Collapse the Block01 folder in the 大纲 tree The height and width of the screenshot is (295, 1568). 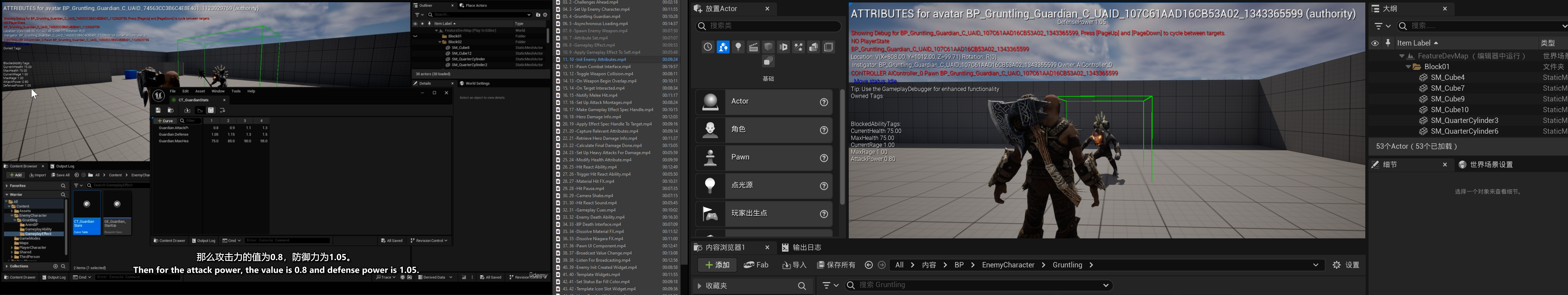click(1408, 67)
